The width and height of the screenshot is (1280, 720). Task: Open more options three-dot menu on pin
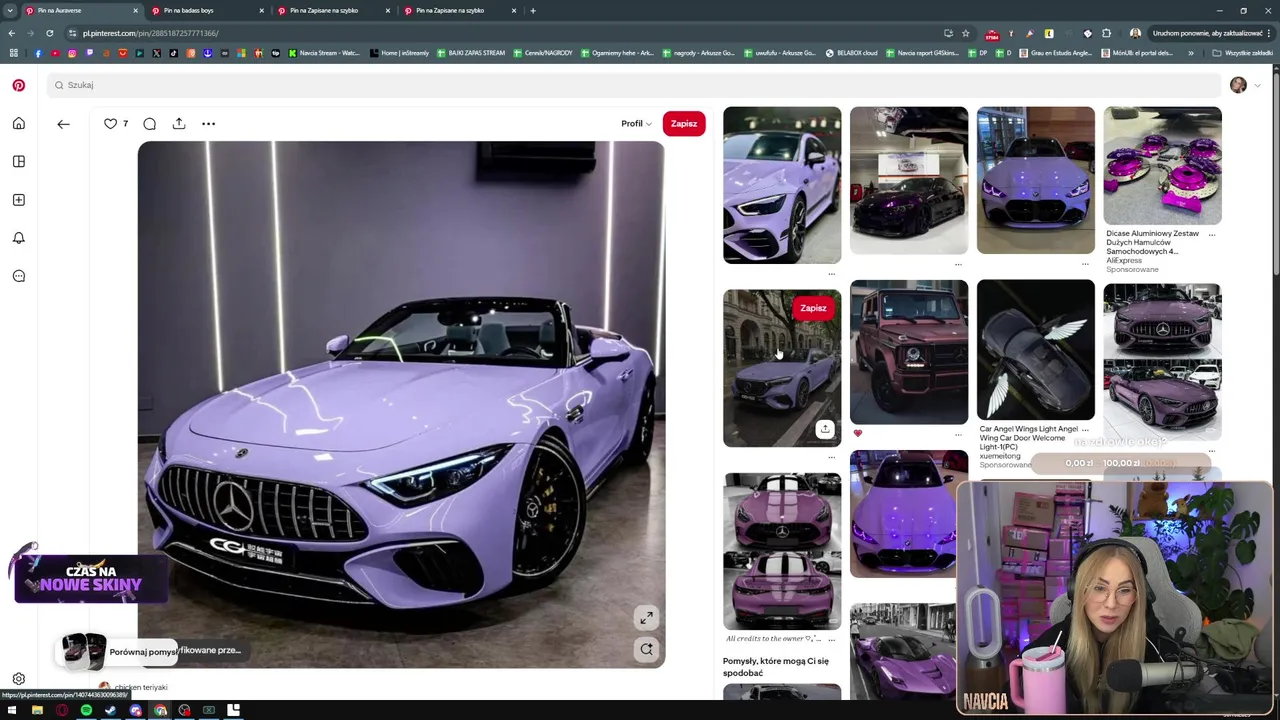pyautogui.click(x=208, y=123)
